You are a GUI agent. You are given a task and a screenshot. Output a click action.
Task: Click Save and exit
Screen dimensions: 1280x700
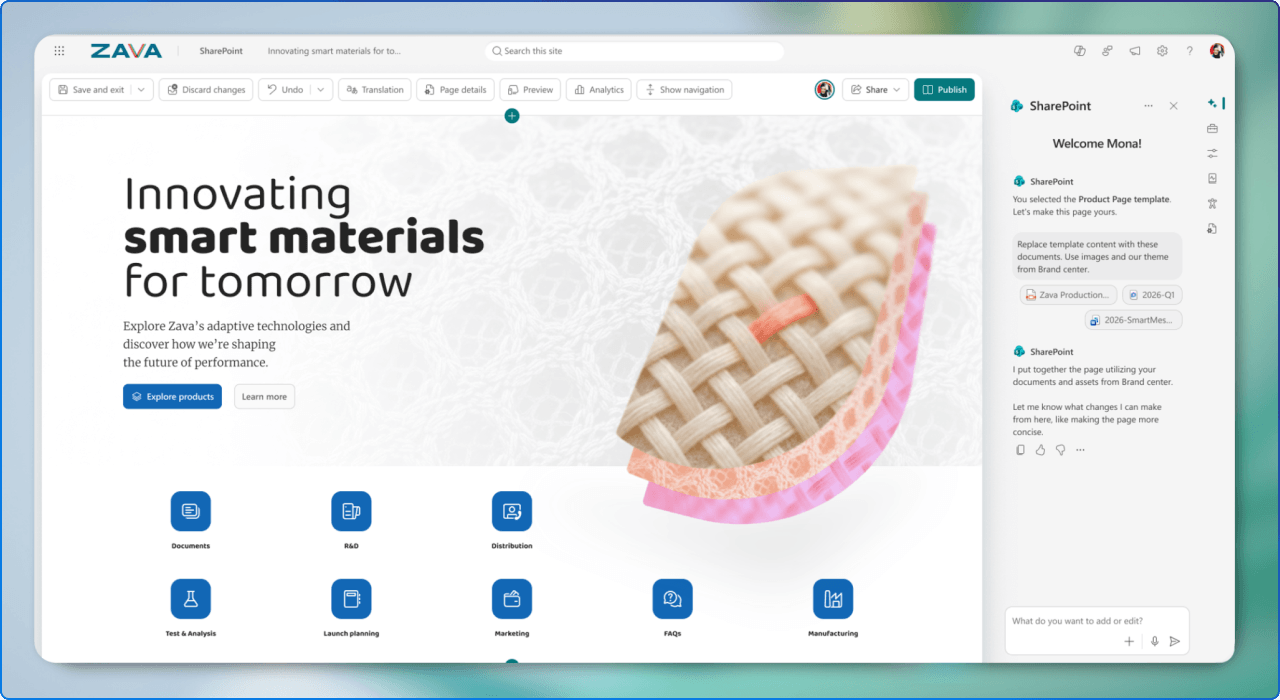click(90, 90)
